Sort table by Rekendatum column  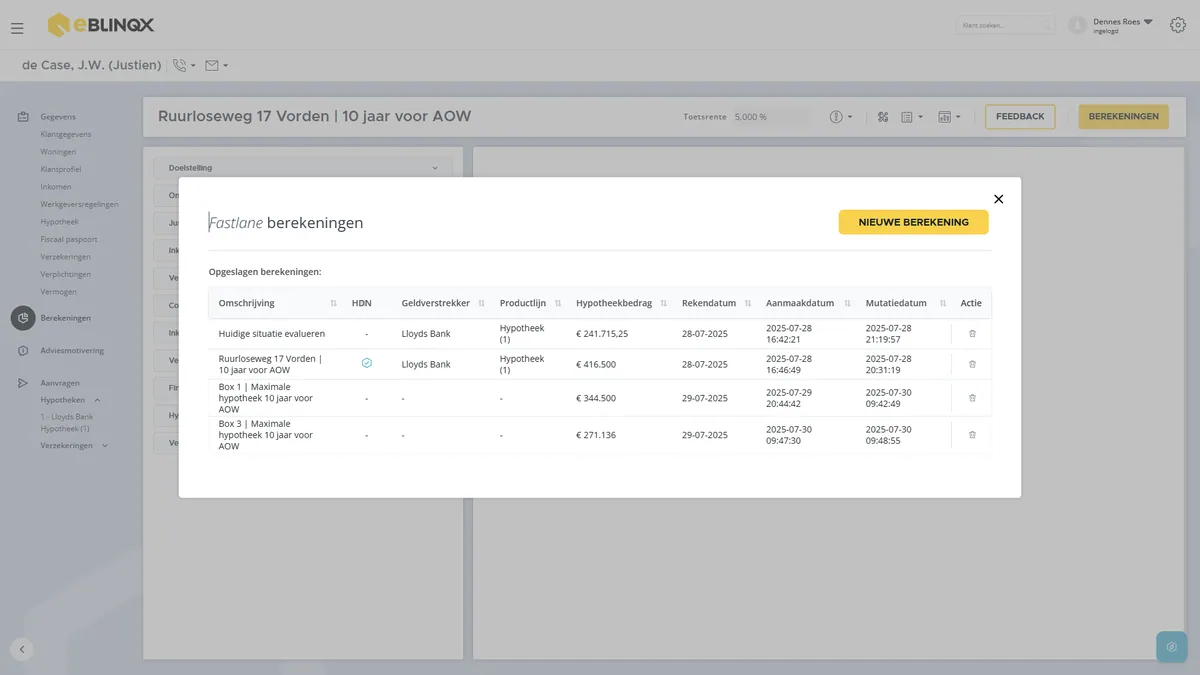pos(747,304)
